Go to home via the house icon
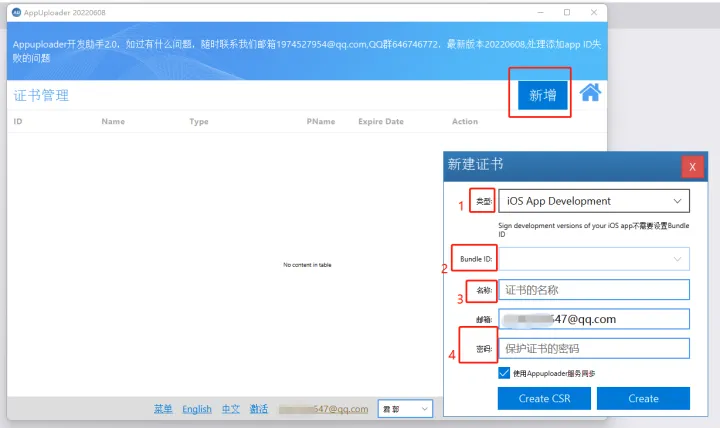 click(x=590, y=93)
